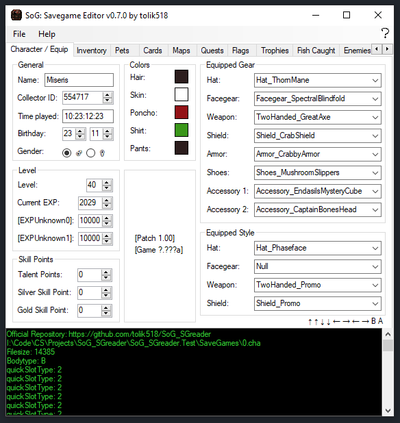400x423 pixels.
Task: Switch to the Quests tab
Action: [212, 51]
